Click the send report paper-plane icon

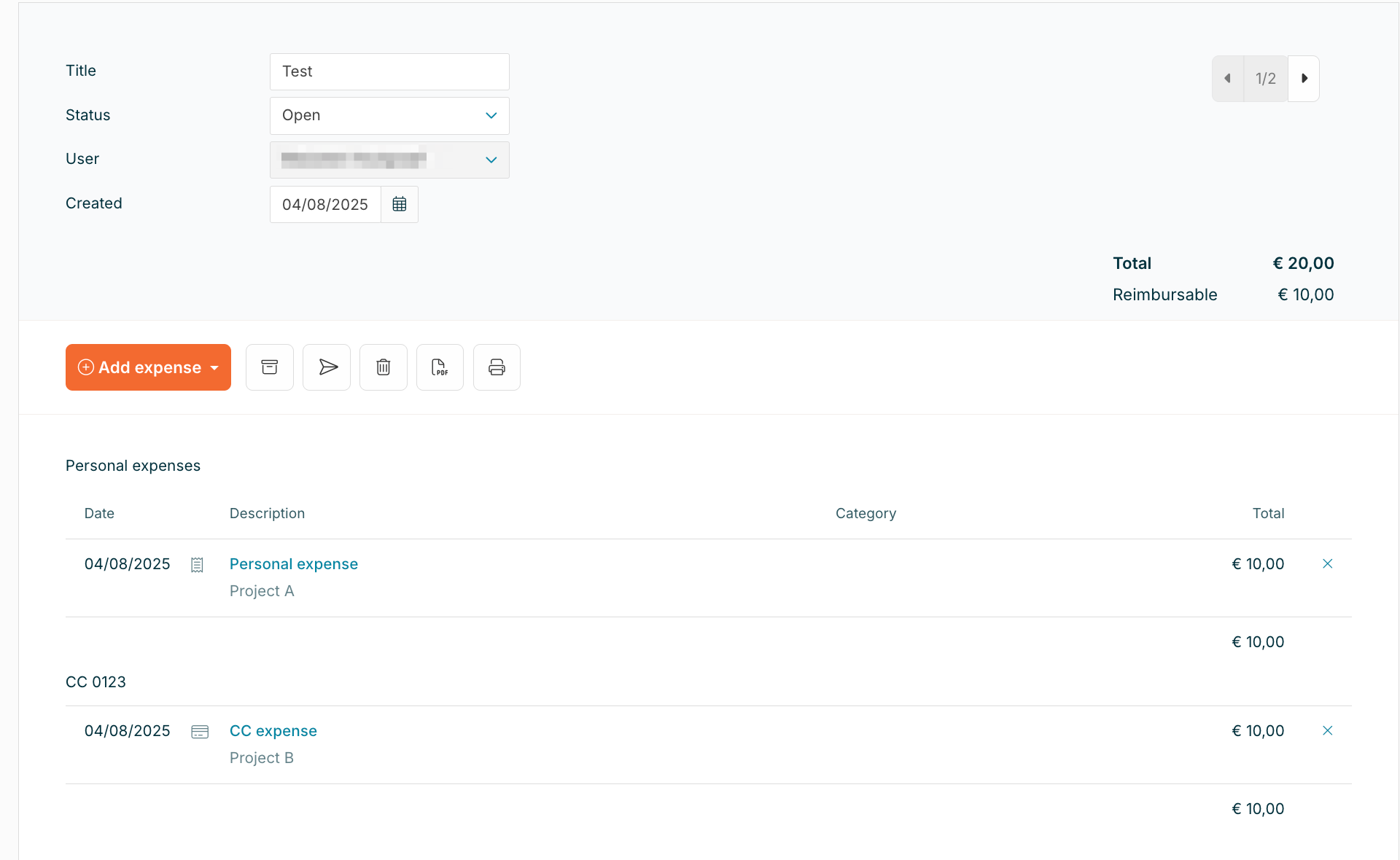327,367
